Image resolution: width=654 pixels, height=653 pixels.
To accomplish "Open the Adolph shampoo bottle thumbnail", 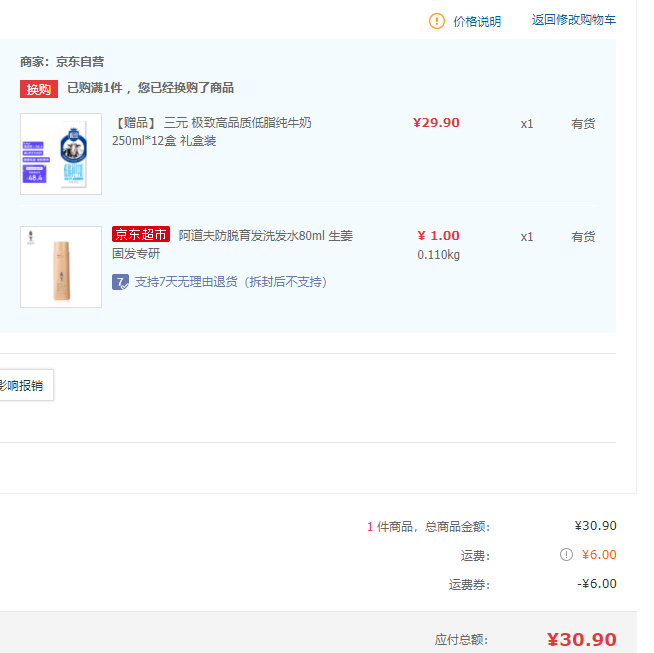I will (x=61, y=267).
